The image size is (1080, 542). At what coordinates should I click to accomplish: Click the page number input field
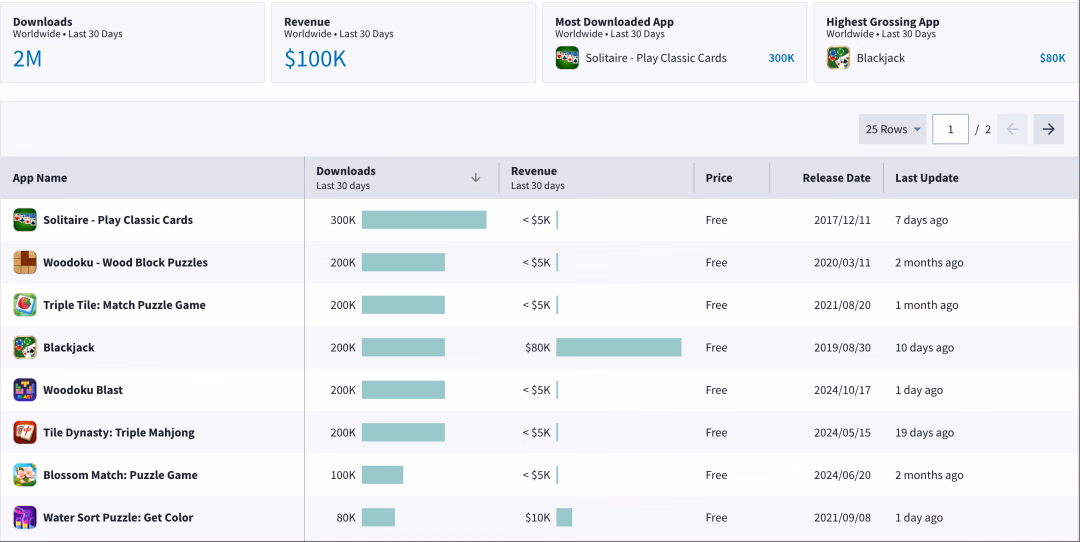[x=951, y=129]
